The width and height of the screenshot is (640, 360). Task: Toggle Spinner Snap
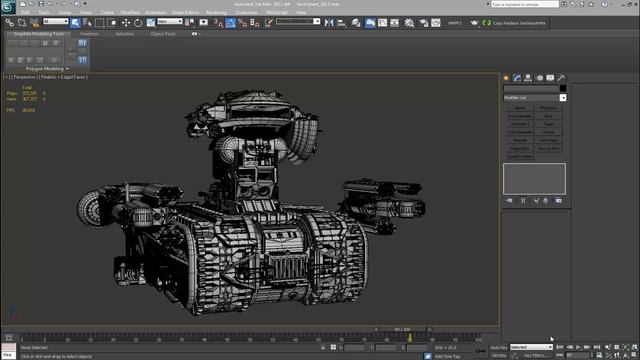pos(255,23)
